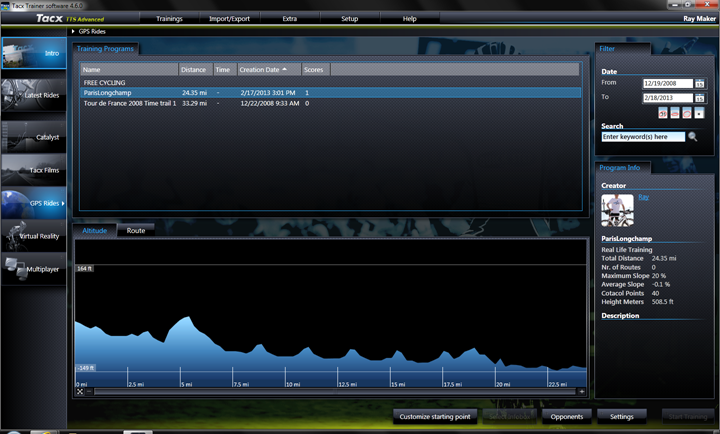Select Tour de France 2008 Time trail 1

pos(331,103)
